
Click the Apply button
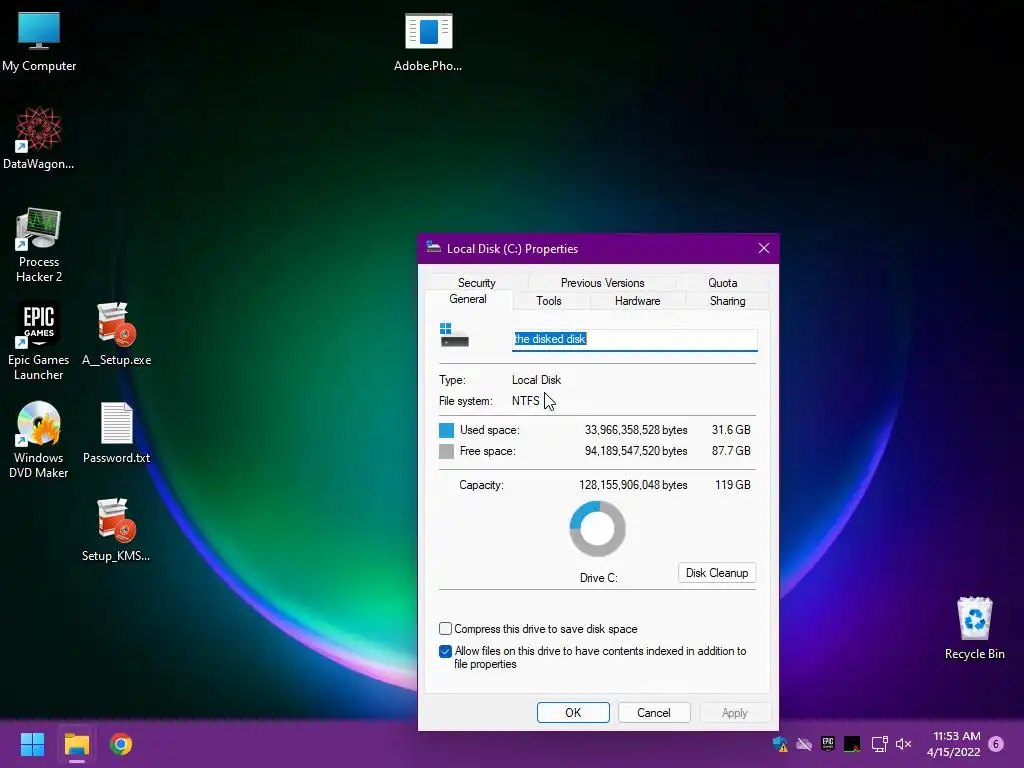[735, 712]
